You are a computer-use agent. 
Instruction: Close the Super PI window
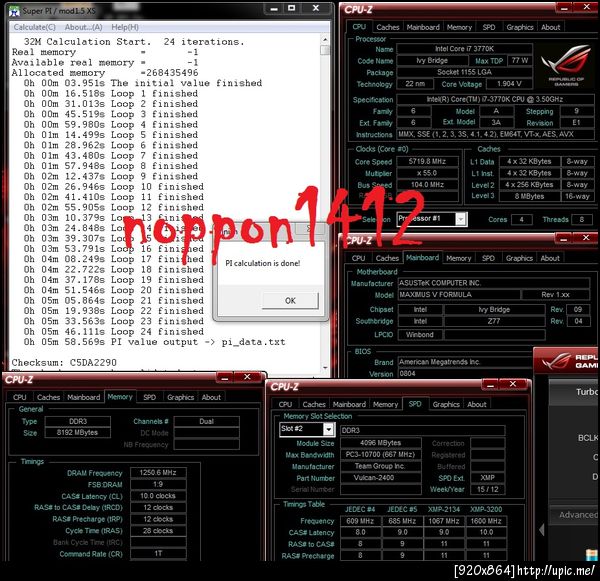[x=316, y=8]
